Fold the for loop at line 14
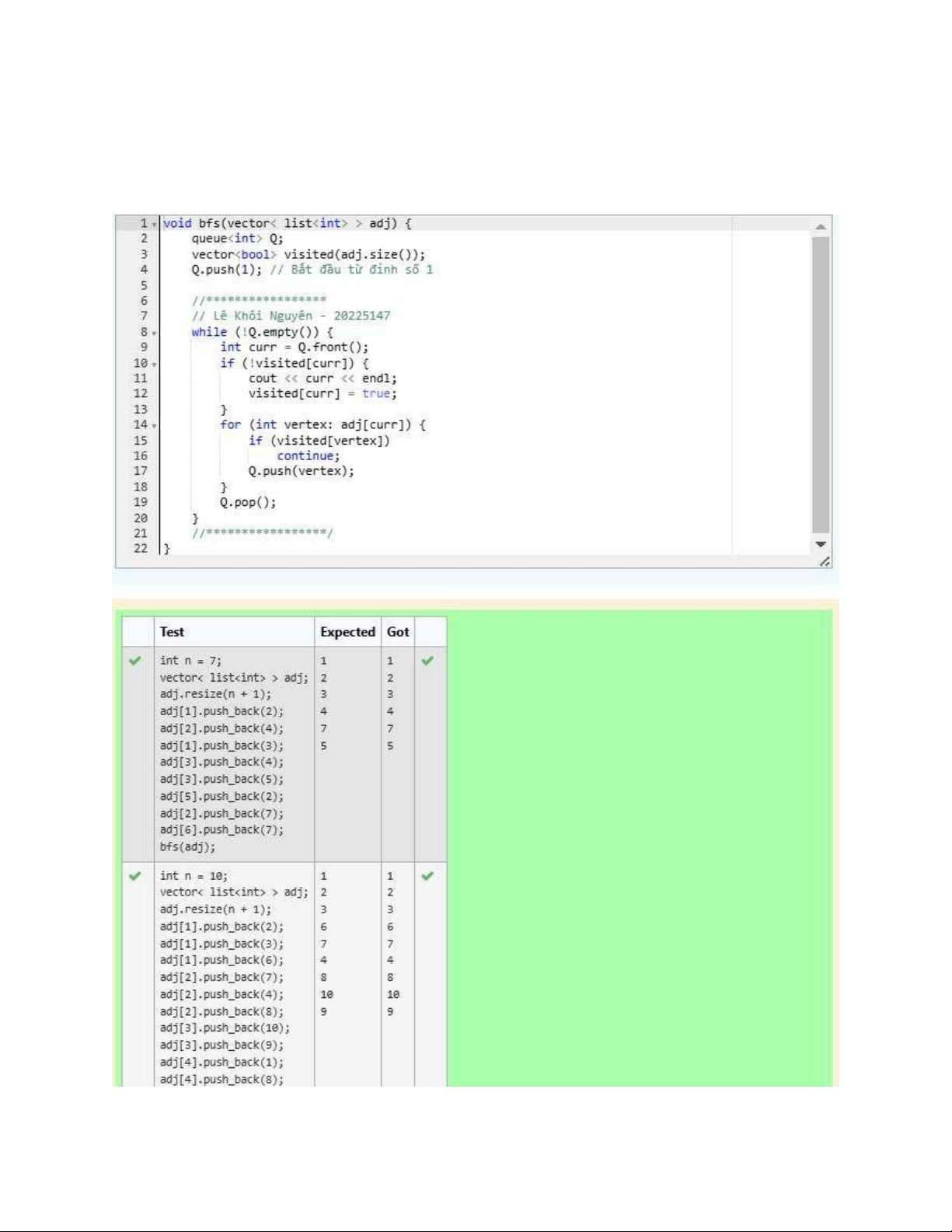The height and width of the screenshot is (1232, 952). coord(155,426)
